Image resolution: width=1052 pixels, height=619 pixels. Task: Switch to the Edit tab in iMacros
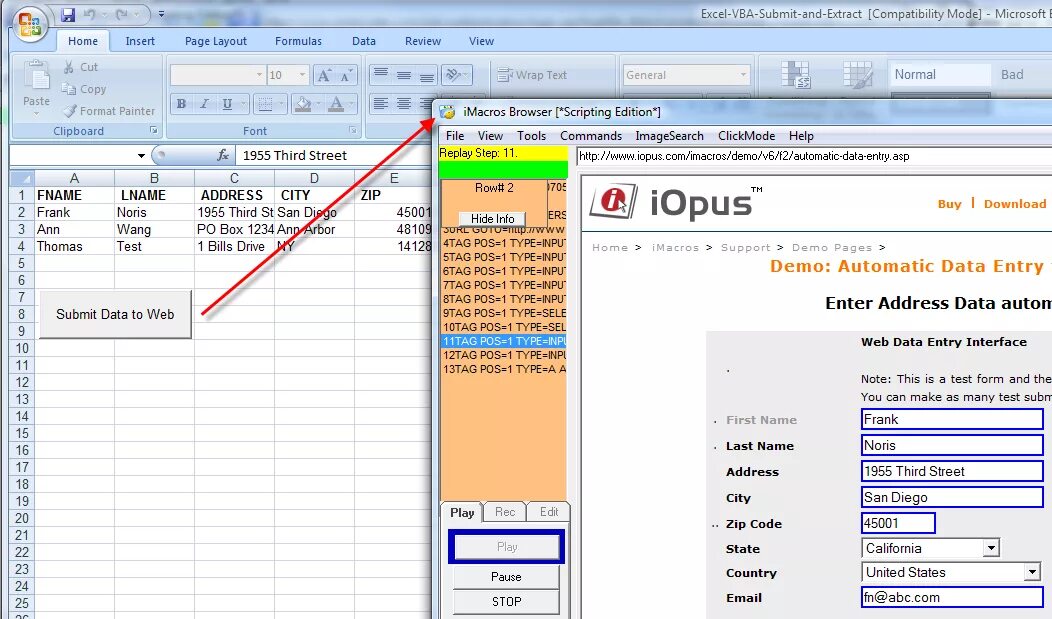tap(548, 512)
